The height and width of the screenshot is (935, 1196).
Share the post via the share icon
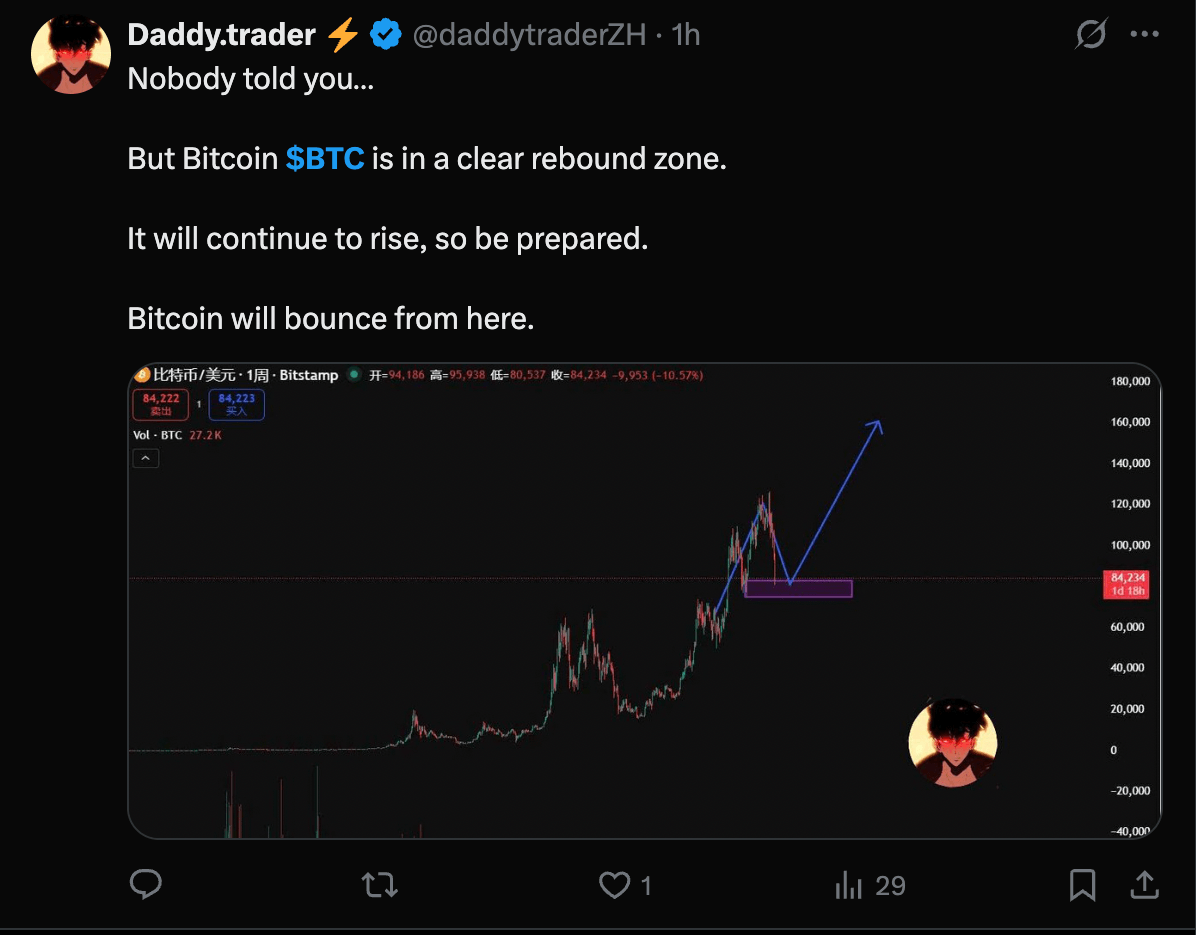(x=1144, y=884)
